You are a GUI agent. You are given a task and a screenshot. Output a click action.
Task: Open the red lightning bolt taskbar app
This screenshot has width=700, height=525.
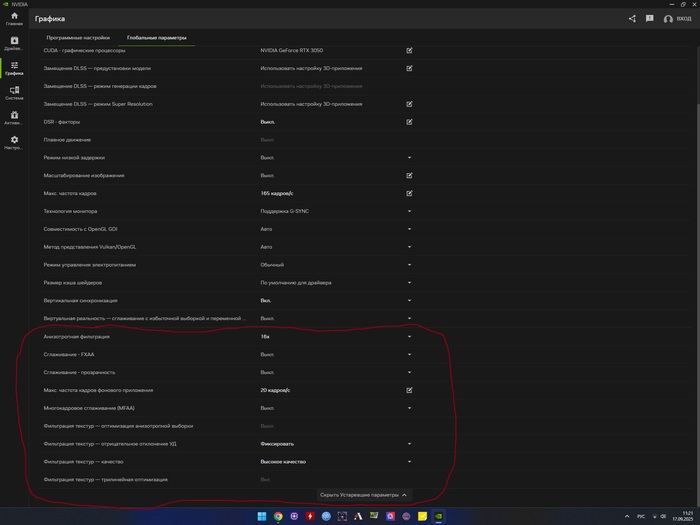(x=310, y=517)
